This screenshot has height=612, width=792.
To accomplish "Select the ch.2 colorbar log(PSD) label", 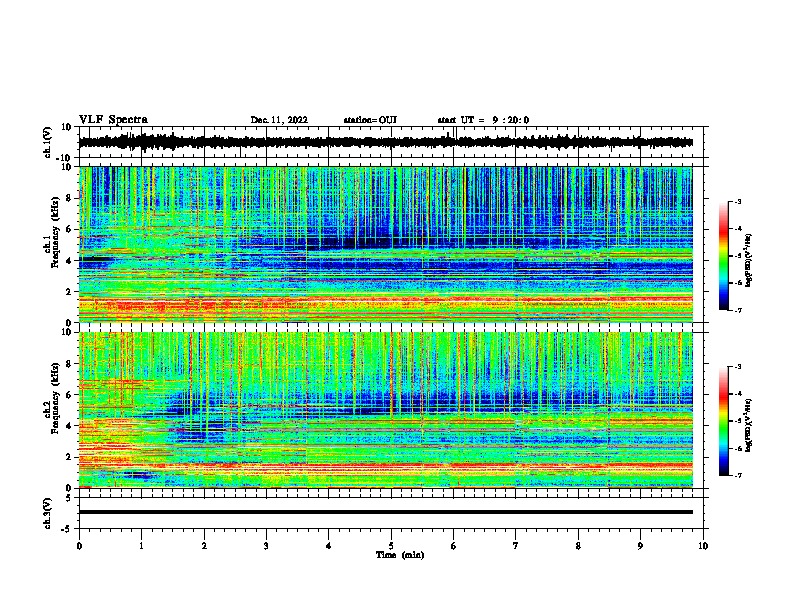I will 749,426.
